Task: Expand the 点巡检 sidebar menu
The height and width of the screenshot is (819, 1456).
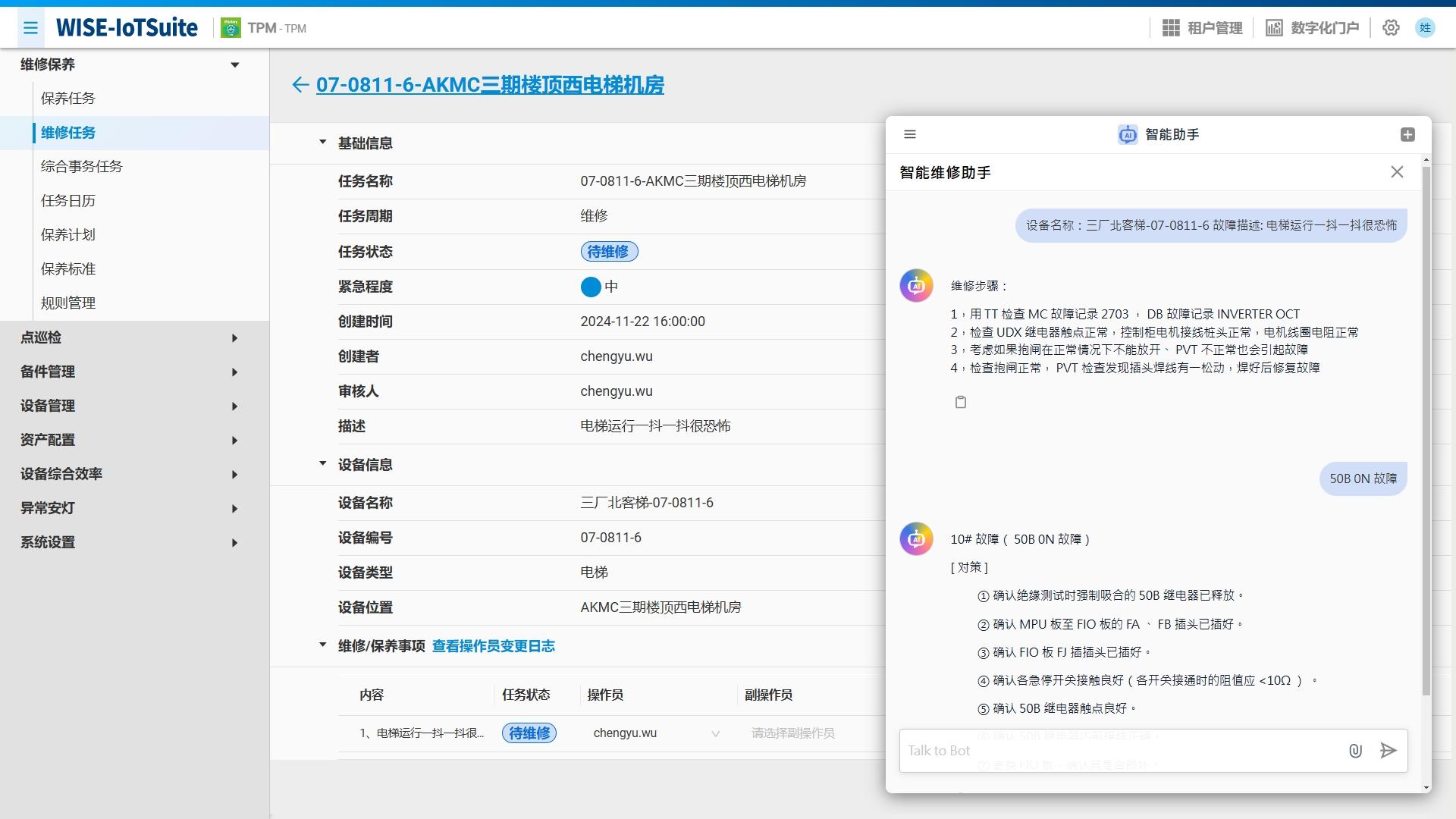Action: [x=129, y=337]
